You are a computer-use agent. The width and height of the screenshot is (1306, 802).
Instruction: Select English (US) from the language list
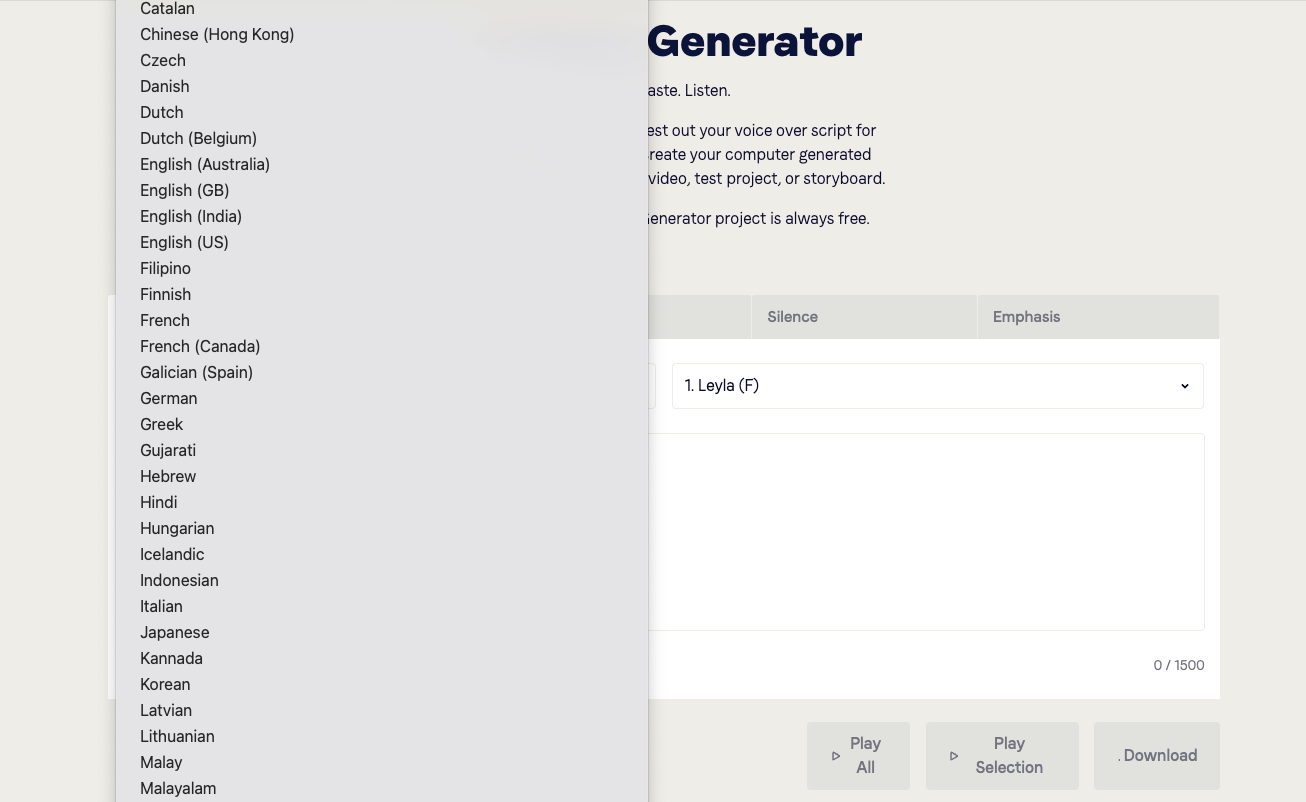(184, 242)
